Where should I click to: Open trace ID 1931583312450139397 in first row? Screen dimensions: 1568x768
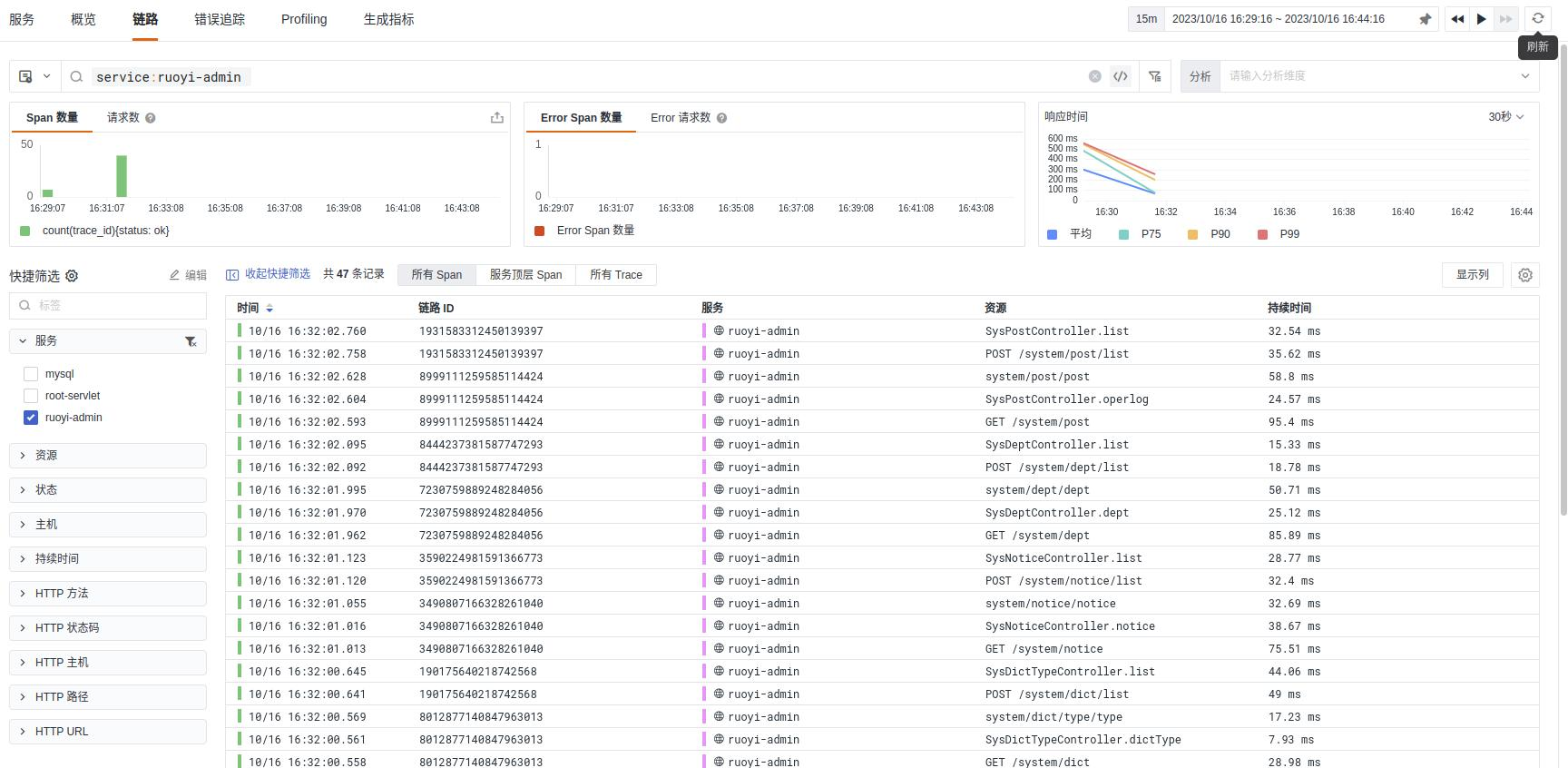click(x=481, y=331)
